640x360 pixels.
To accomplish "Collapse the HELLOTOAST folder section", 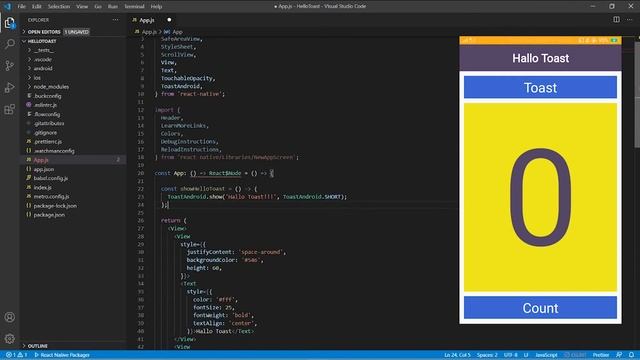I will tap(42, 41).
